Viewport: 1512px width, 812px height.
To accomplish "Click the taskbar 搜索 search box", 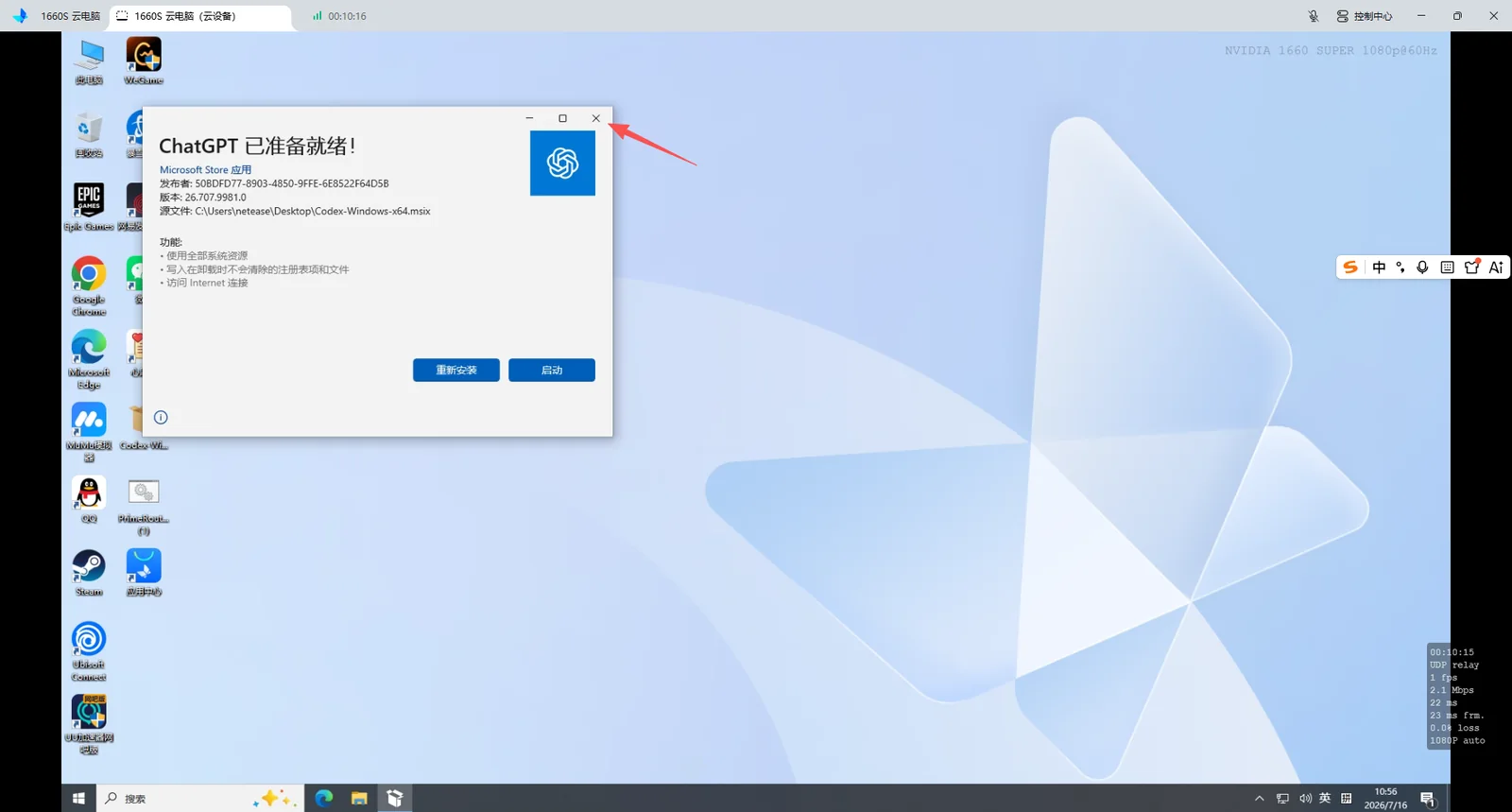I will click(199, 799).
